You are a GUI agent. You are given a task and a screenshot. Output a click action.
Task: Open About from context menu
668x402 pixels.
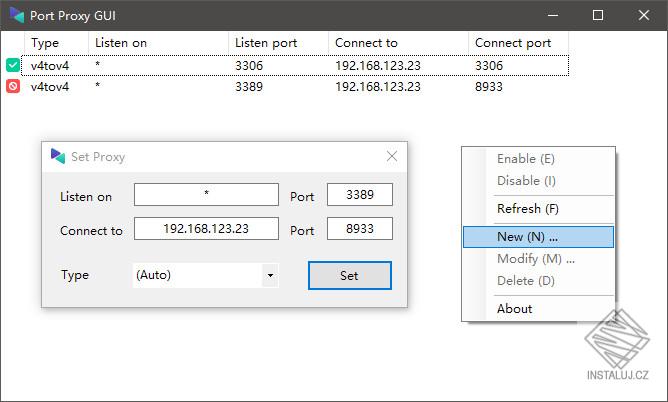pyautogui.click(x=538, y=308)
